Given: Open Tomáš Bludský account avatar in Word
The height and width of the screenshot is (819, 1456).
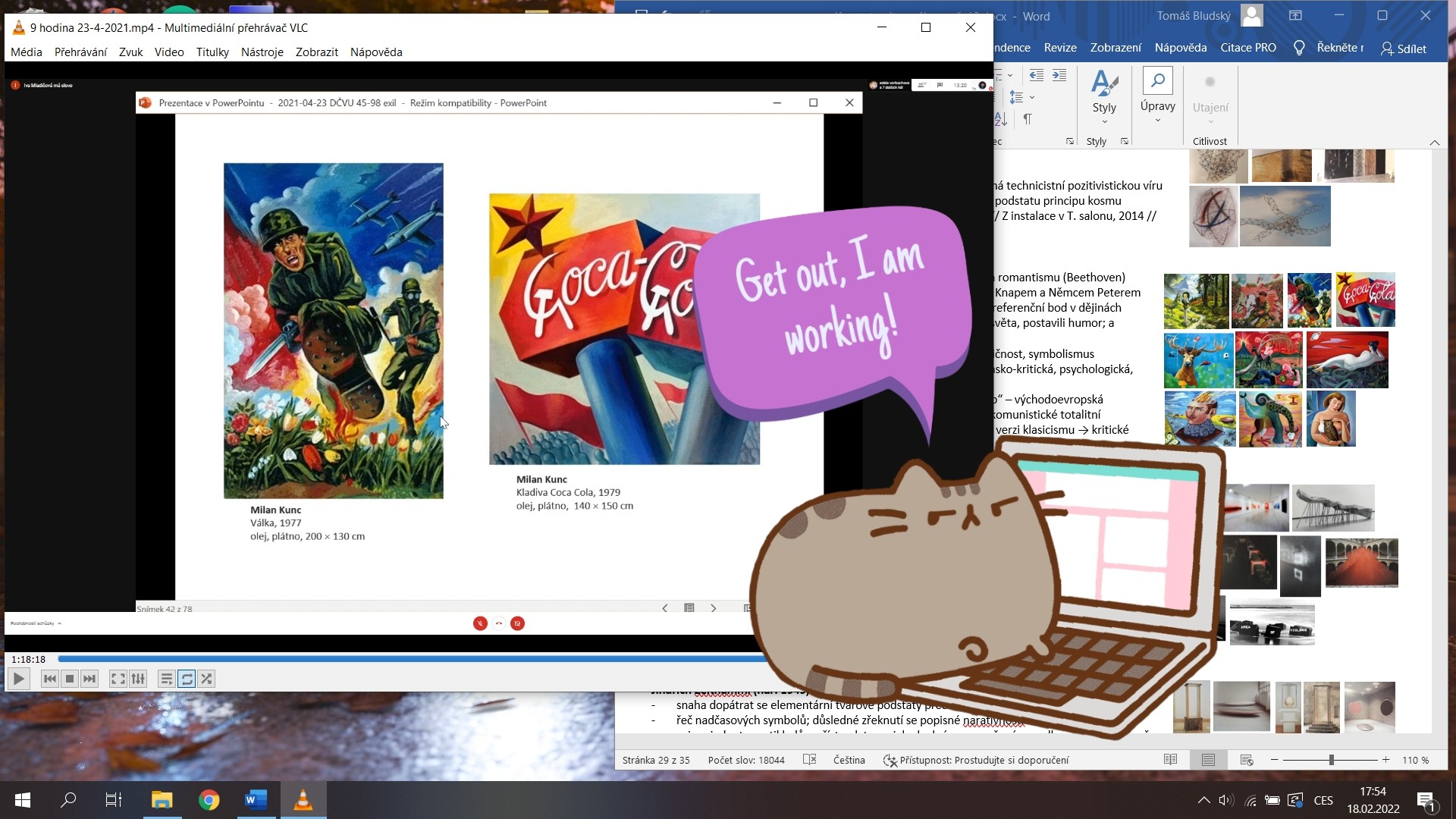Looking at the screenshot, I should [1252, 15].
